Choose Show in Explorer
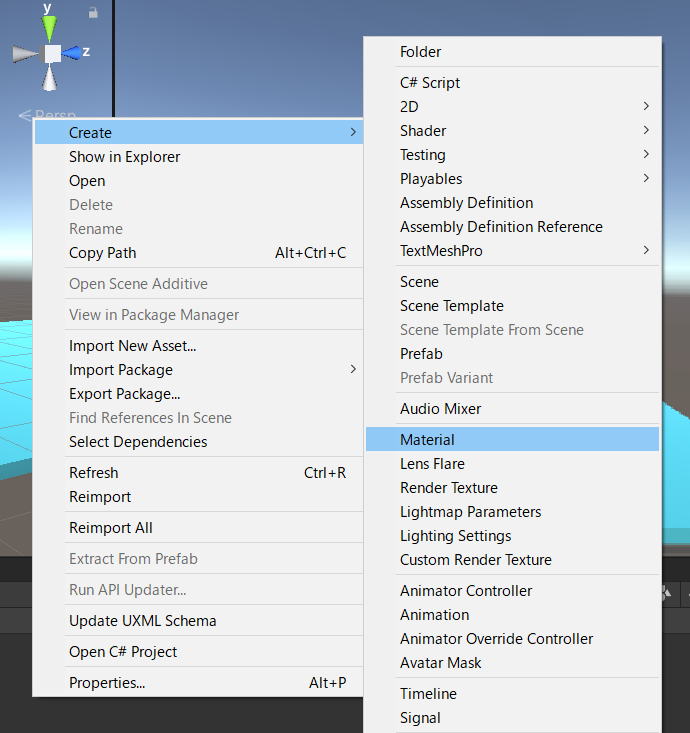Viewport: 690px width, 733px height. [199, 157]
